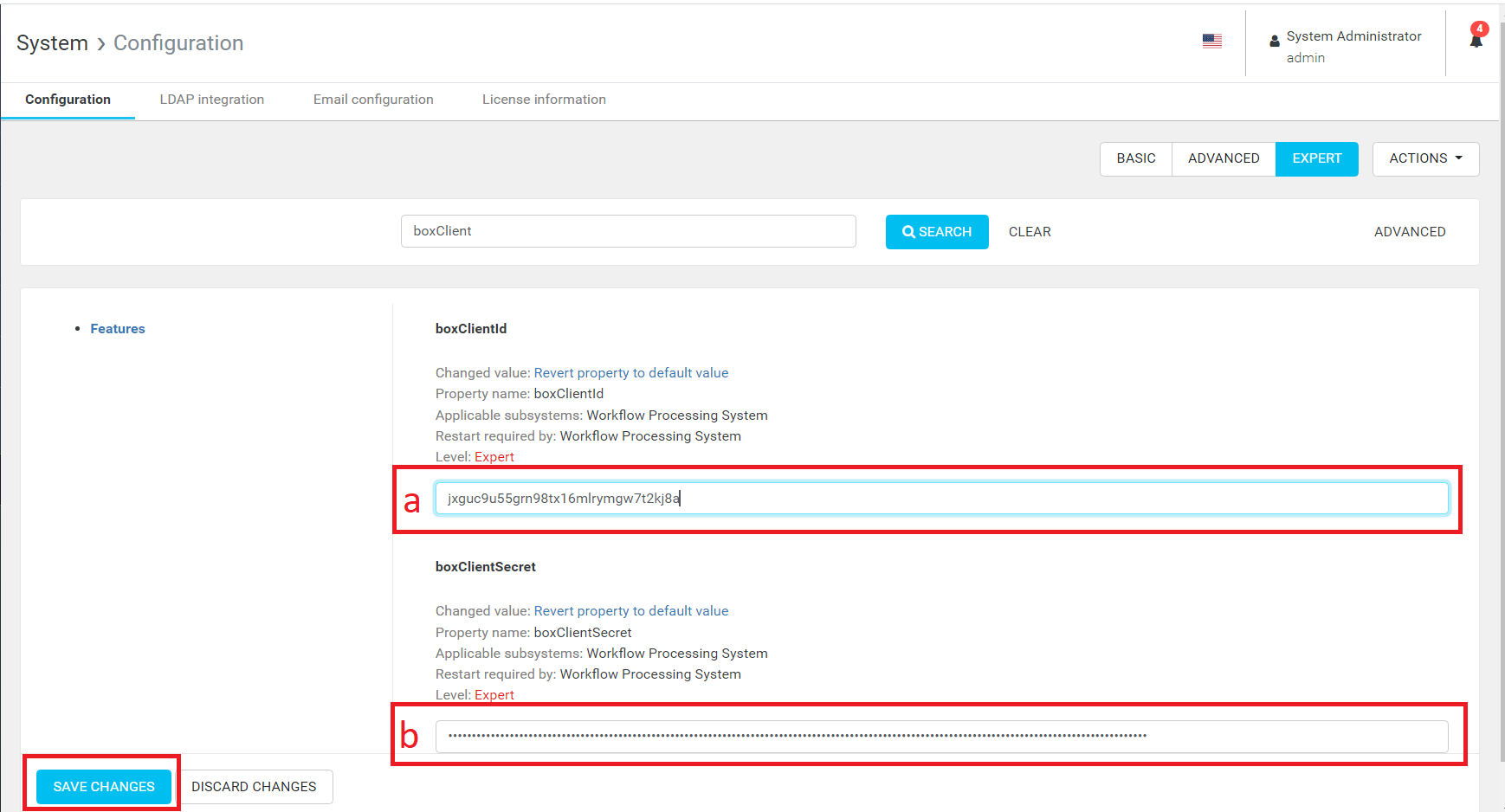Click the boxClientSecret password field
Viewport: 1505px width, 812px height.
(941, 737)
